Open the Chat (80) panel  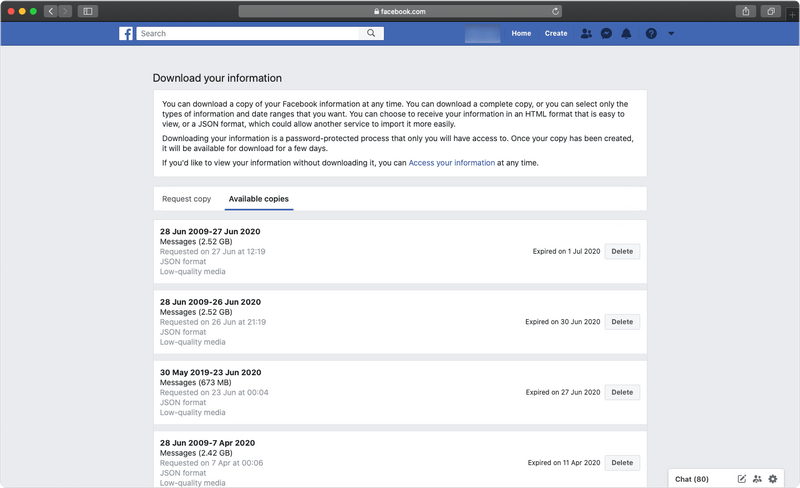692,479
